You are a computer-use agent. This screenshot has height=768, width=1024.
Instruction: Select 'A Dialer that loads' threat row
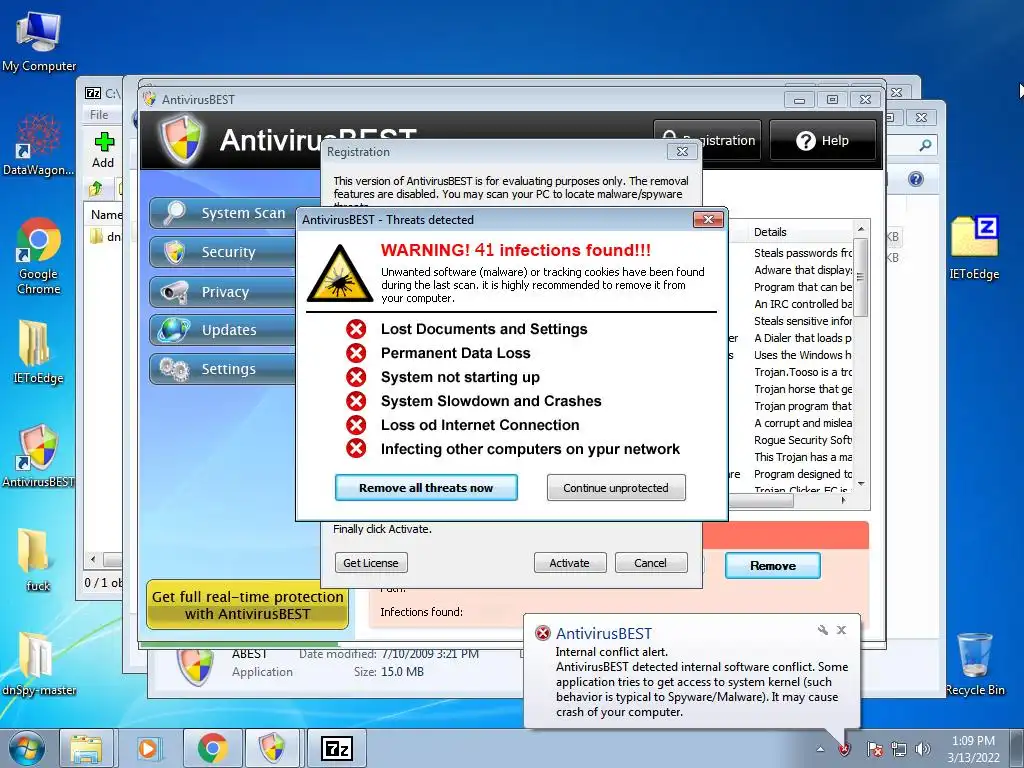[803, 338]
